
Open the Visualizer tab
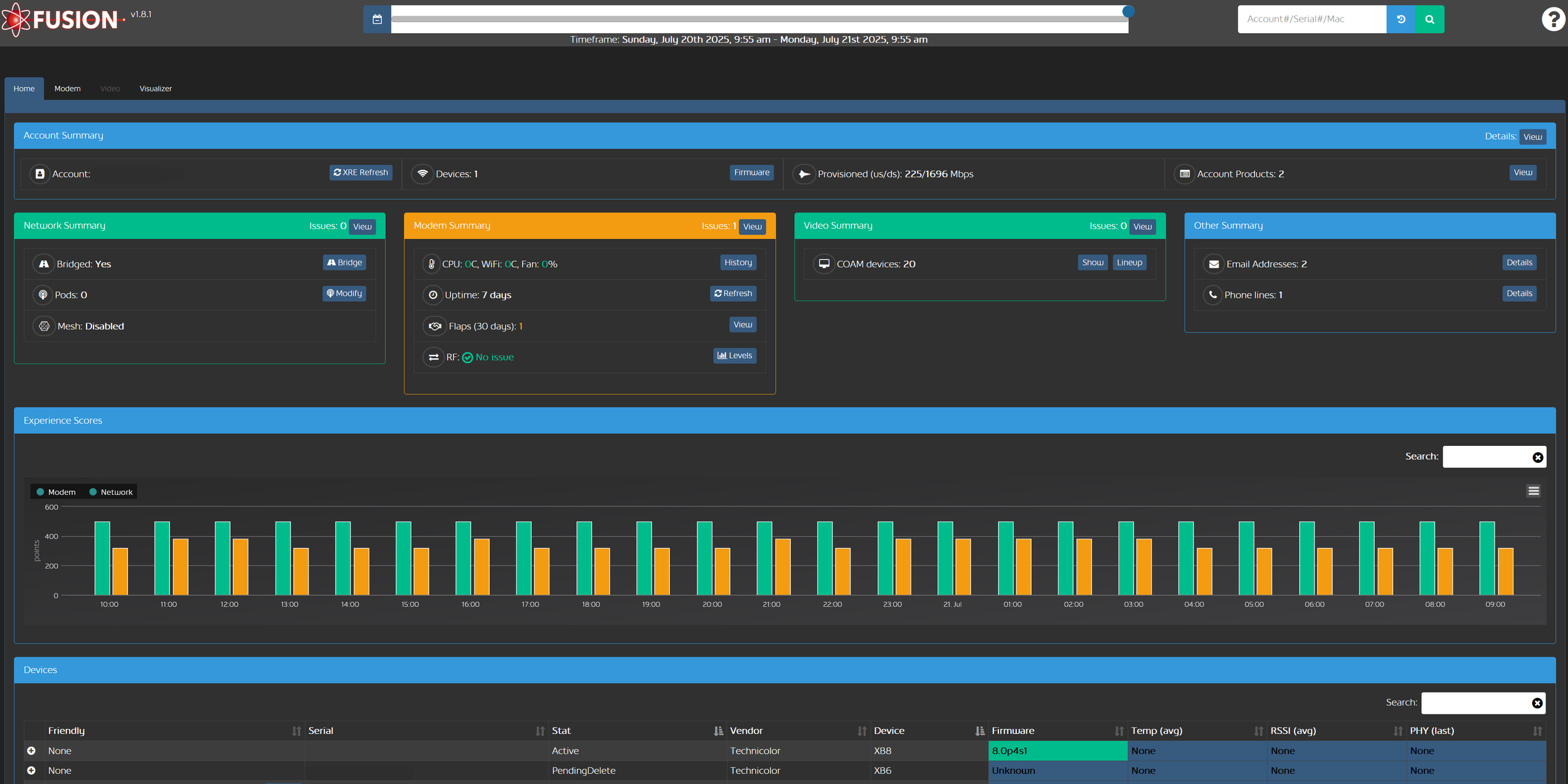pyautogui.click(x=156, y=88)
